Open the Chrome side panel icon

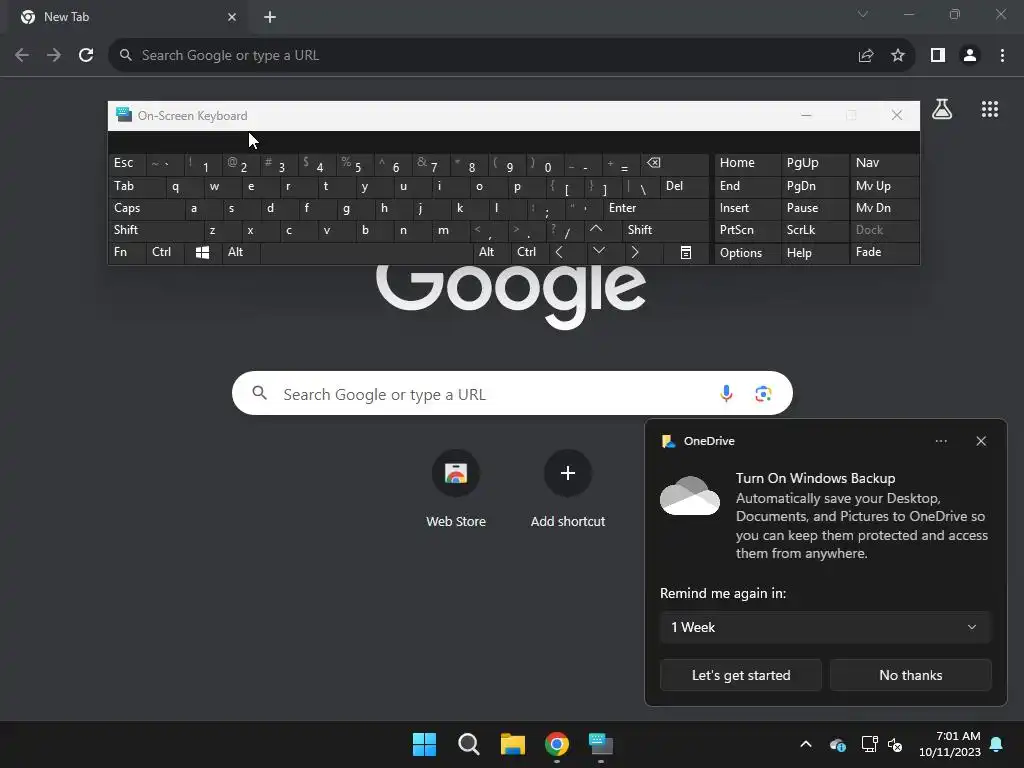(x=938, y=56)
